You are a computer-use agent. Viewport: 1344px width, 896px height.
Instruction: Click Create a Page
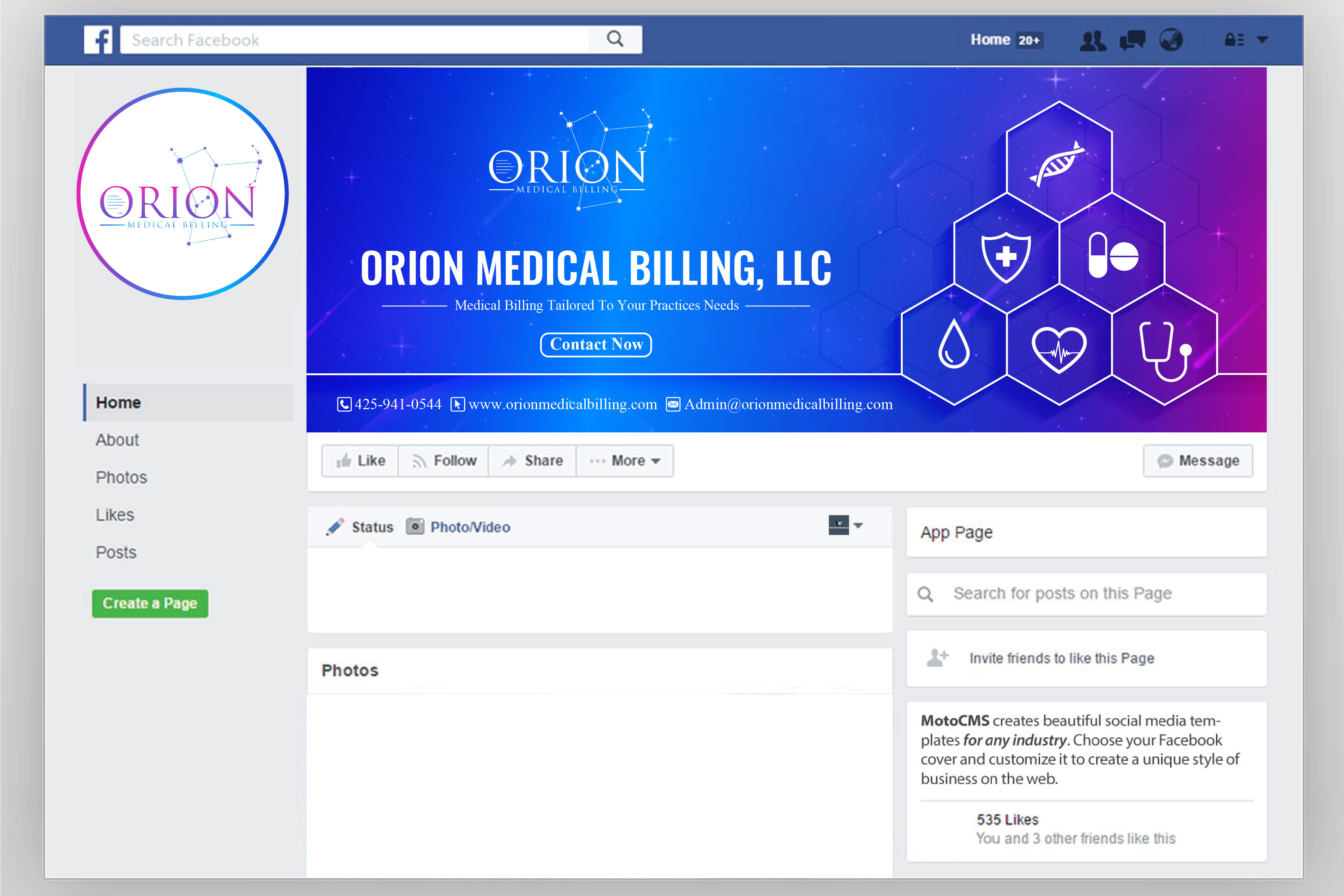tap(150, 603)
